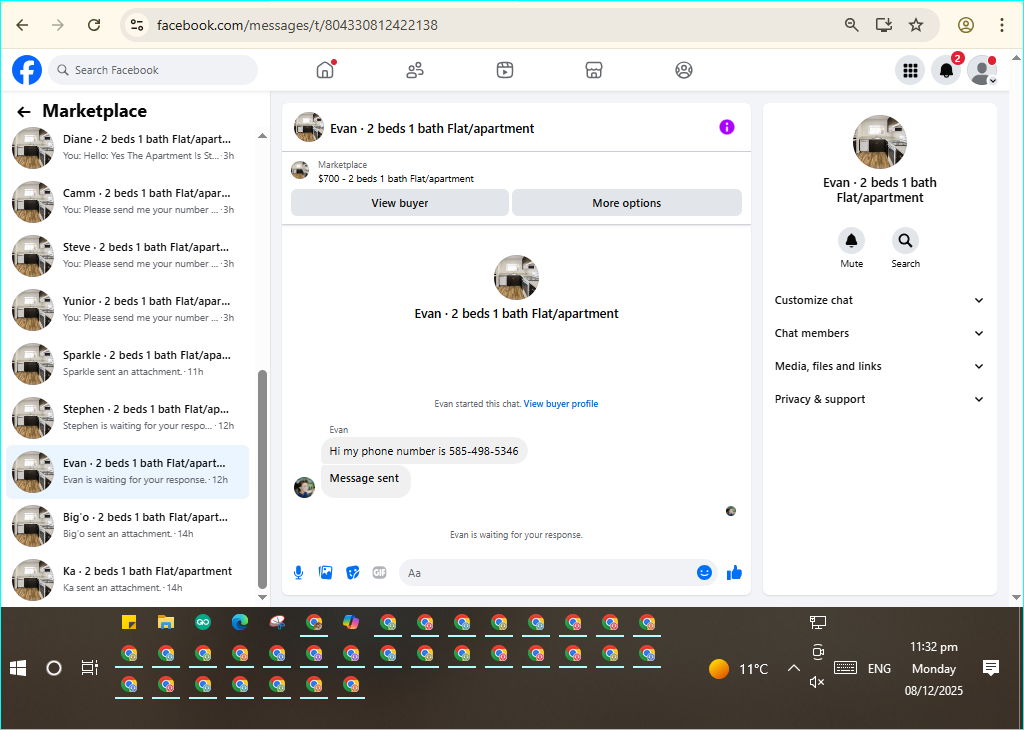Click the Search Facebook field

point(153,70)
